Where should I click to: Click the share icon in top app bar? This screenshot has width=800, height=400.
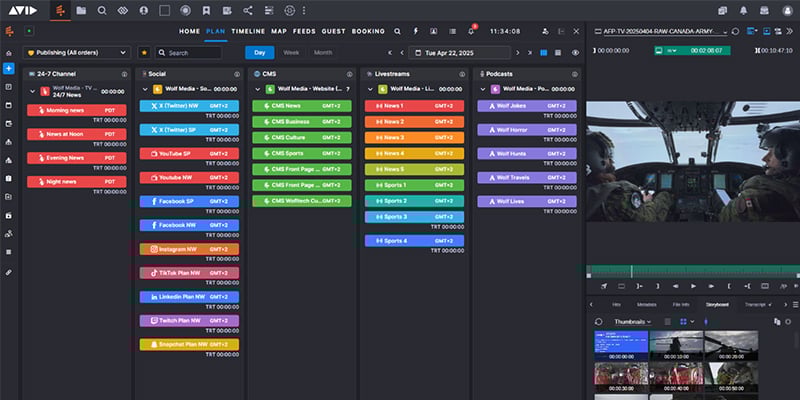point(247,10)
